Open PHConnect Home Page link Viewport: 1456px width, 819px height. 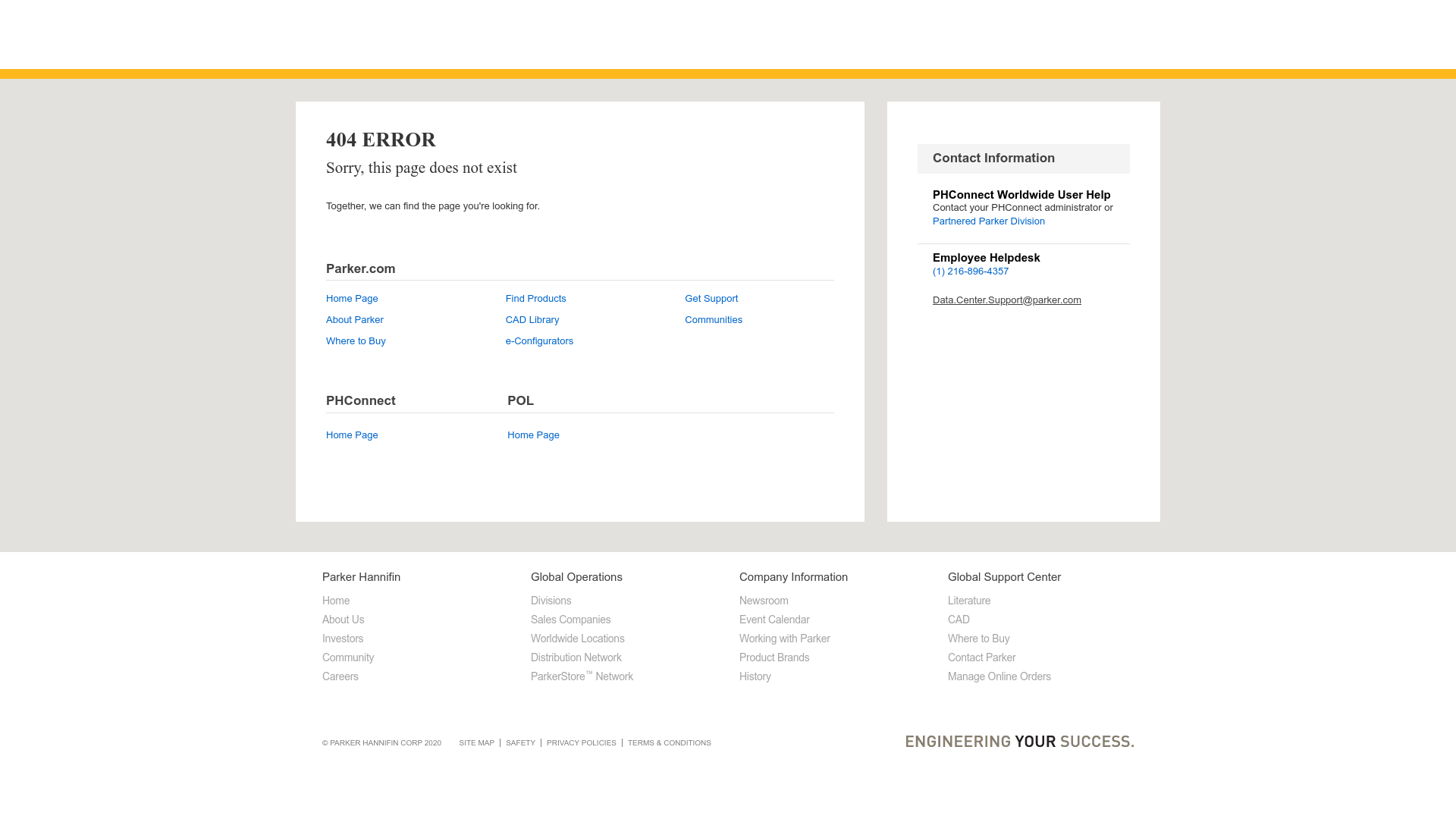pyautogui.click(x=352, y=435)
